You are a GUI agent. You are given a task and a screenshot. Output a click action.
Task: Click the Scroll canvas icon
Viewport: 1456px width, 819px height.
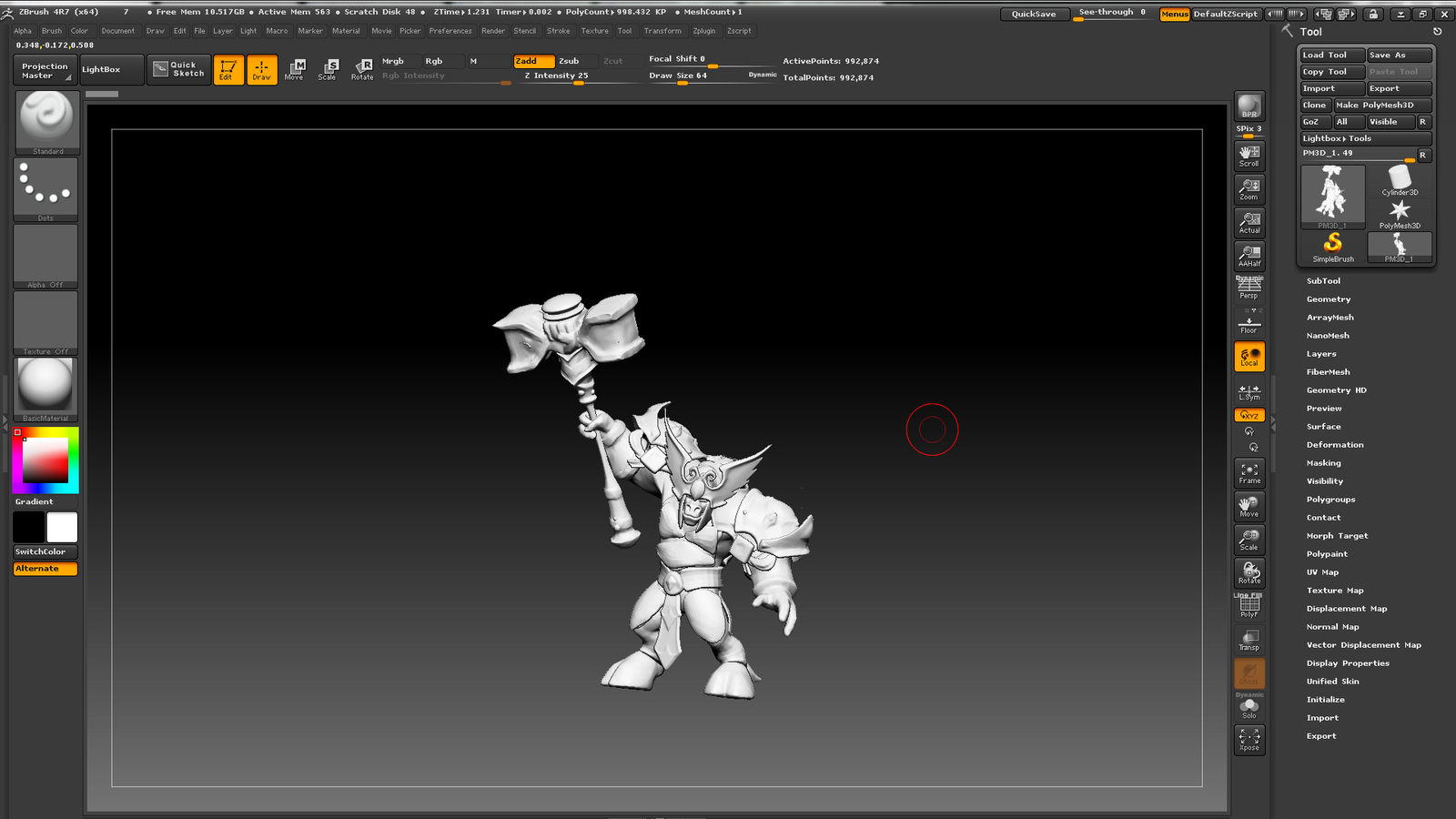coord(1249,156)
